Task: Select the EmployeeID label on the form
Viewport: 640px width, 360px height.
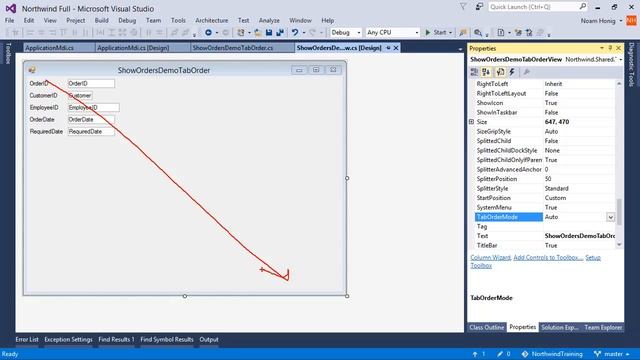Action: coord(44,107)
